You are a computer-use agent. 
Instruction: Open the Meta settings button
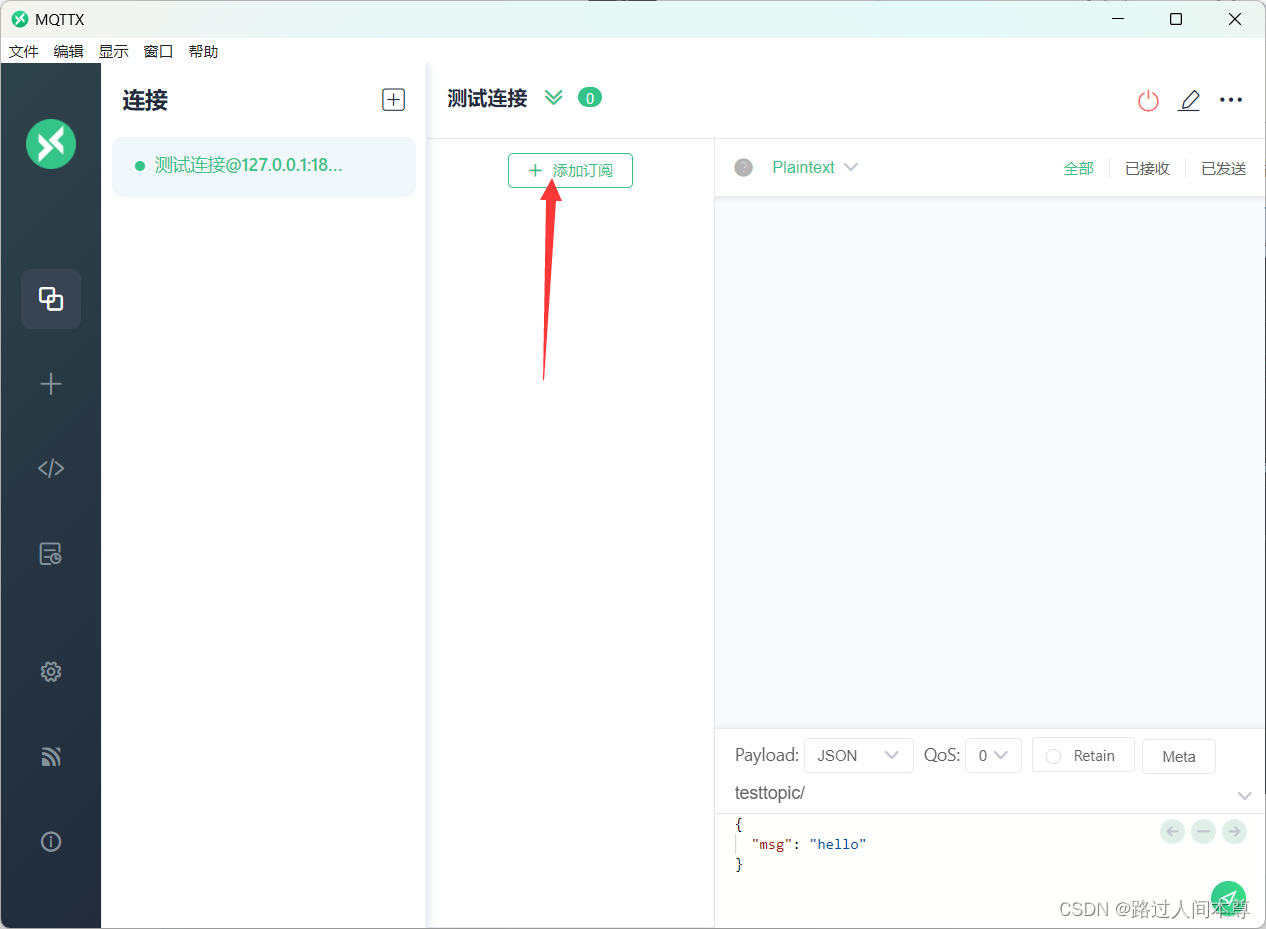(x=1179, y=756)
